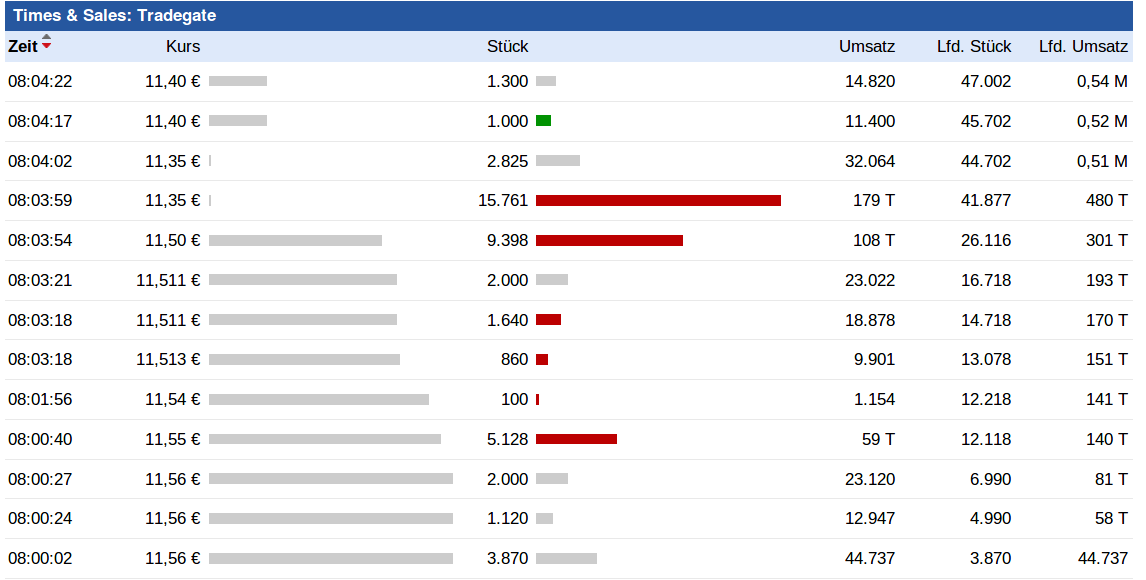Open the trade row timestamped 08:04:22

pos(41,81)
